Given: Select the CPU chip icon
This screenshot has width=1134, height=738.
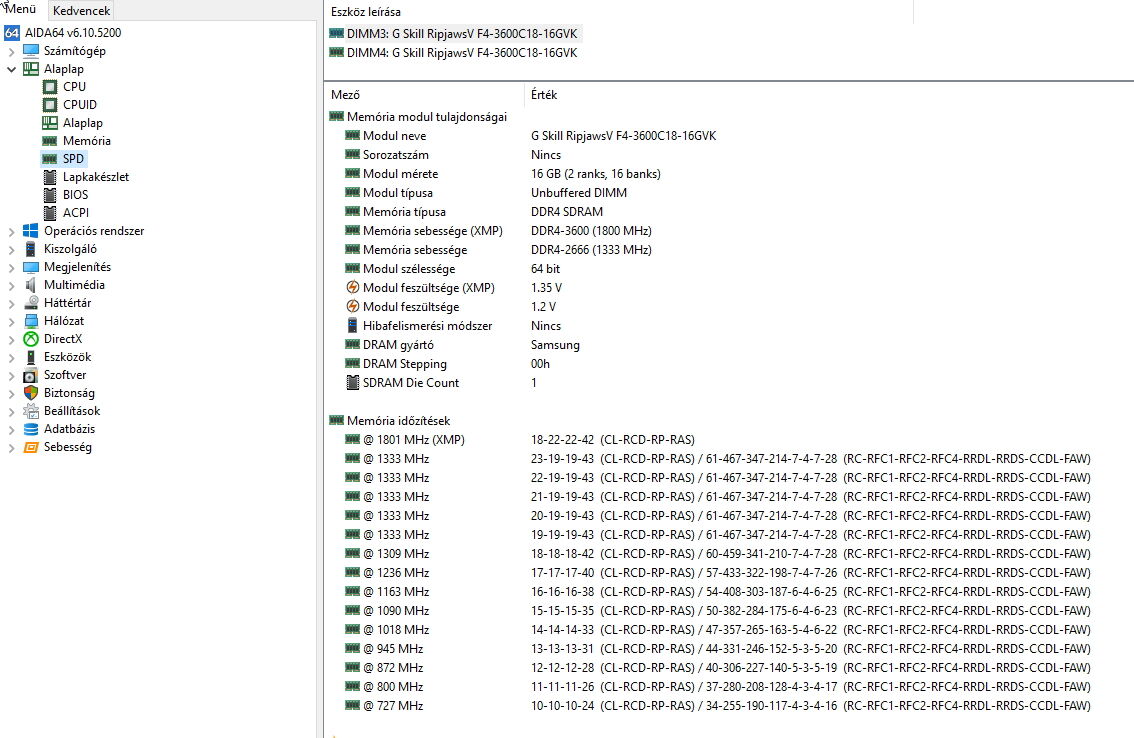Looking at the screenshot, I should tap(50, 87).
